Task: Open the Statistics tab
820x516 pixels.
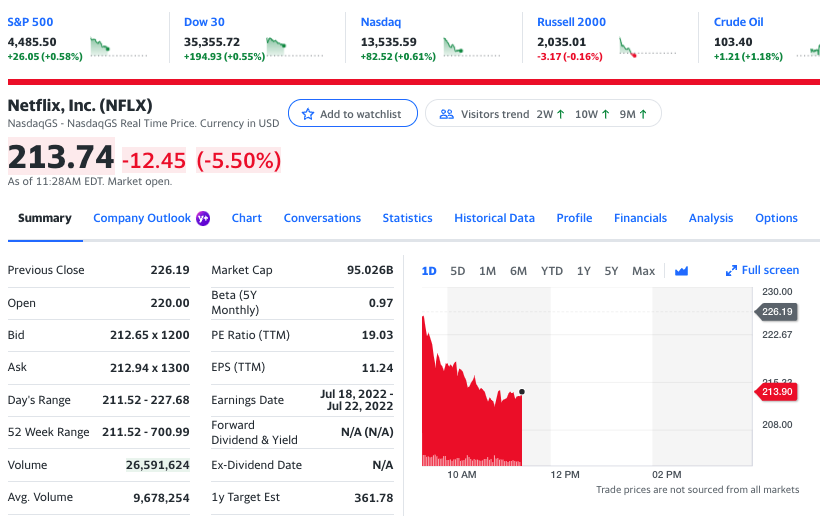Action: pos(407,218)
